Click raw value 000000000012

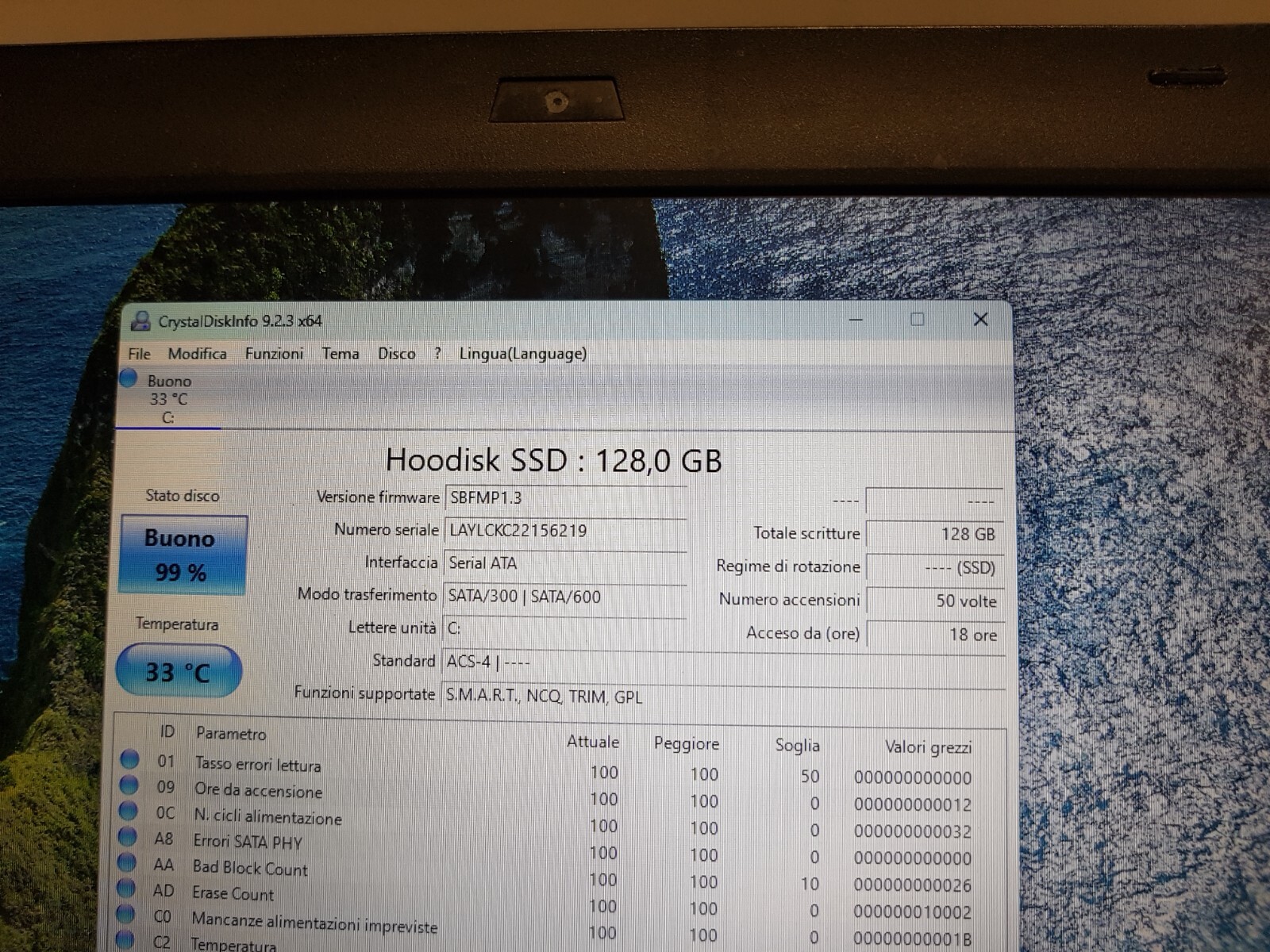[x=913, y=804]
